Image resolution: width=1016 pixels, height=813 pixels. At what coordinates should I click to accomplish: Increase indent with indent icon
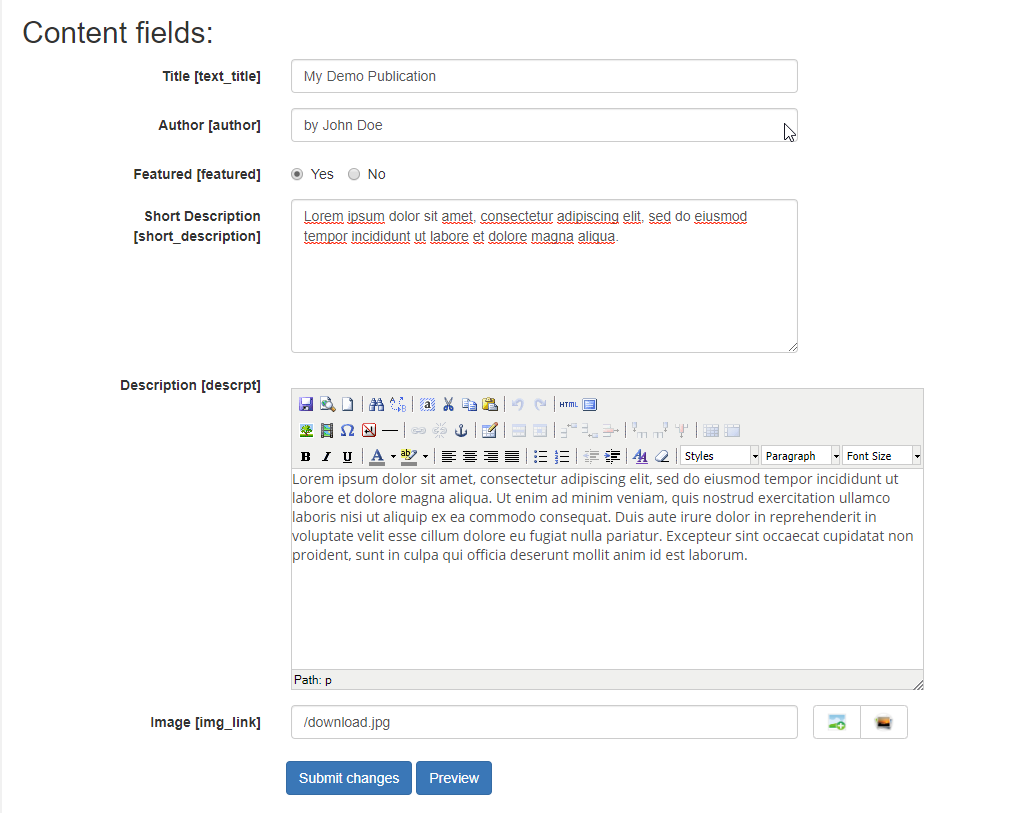tap(612, 456)
